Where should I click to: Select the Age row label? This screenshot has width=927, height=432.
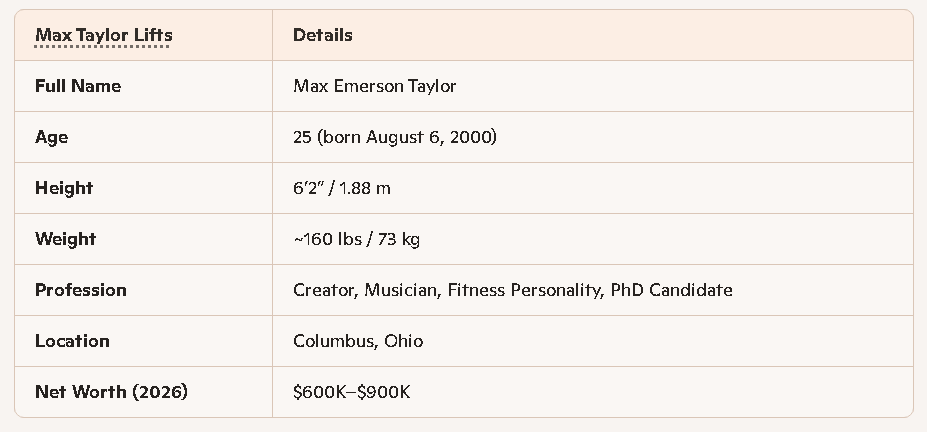pyautogui.click(x=52, y=137)
